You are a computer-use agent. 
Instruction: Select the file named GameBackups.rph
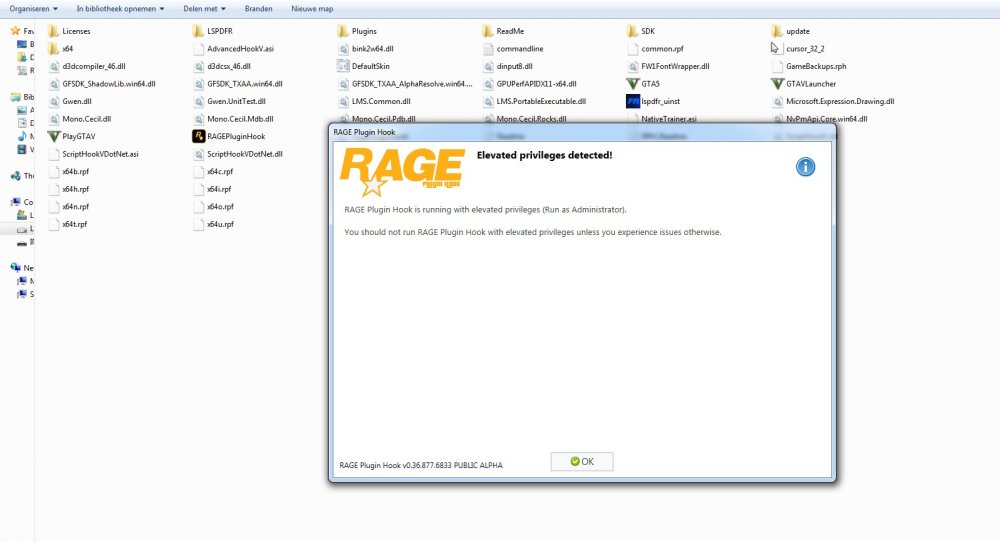pos(816,66)
